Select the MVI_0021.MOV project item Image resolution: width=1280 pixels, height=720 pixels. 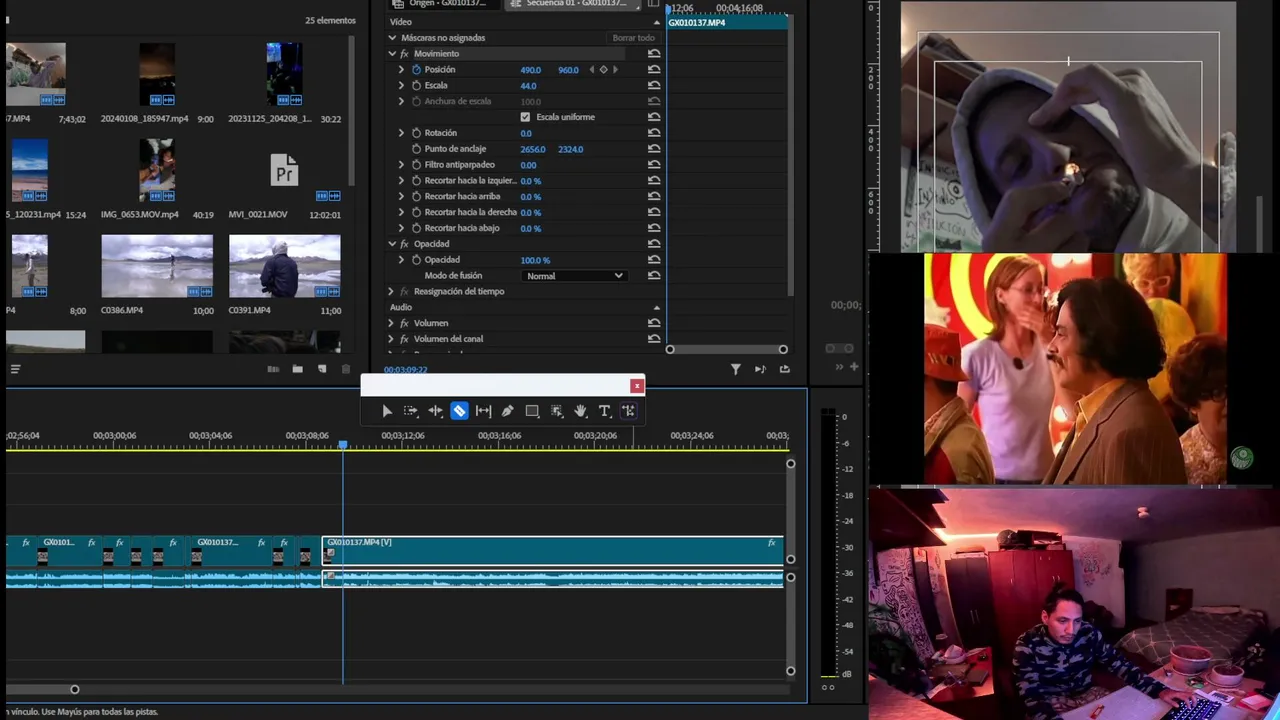point(285,172)
